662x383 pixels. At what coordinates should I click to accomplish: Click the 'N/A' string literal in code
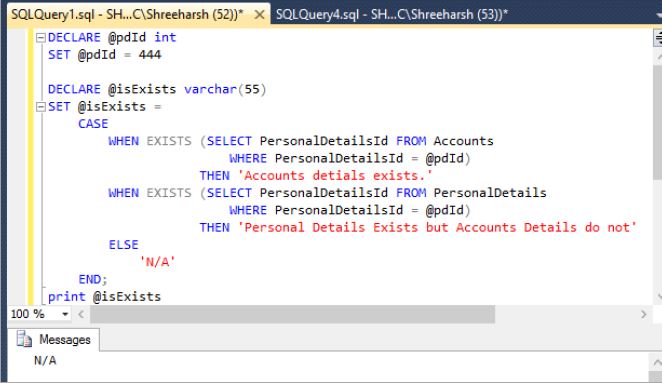click(157, 262)
